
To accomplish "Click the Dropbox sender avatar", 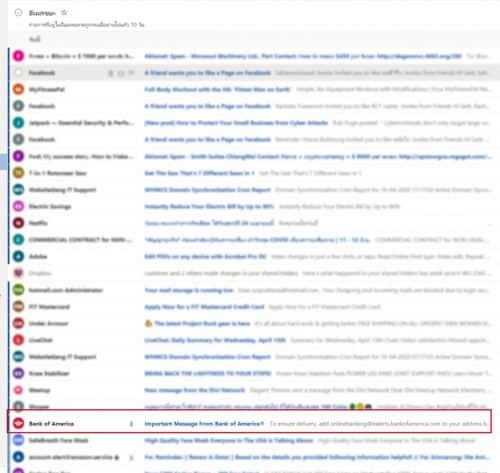I will point(19,273).
